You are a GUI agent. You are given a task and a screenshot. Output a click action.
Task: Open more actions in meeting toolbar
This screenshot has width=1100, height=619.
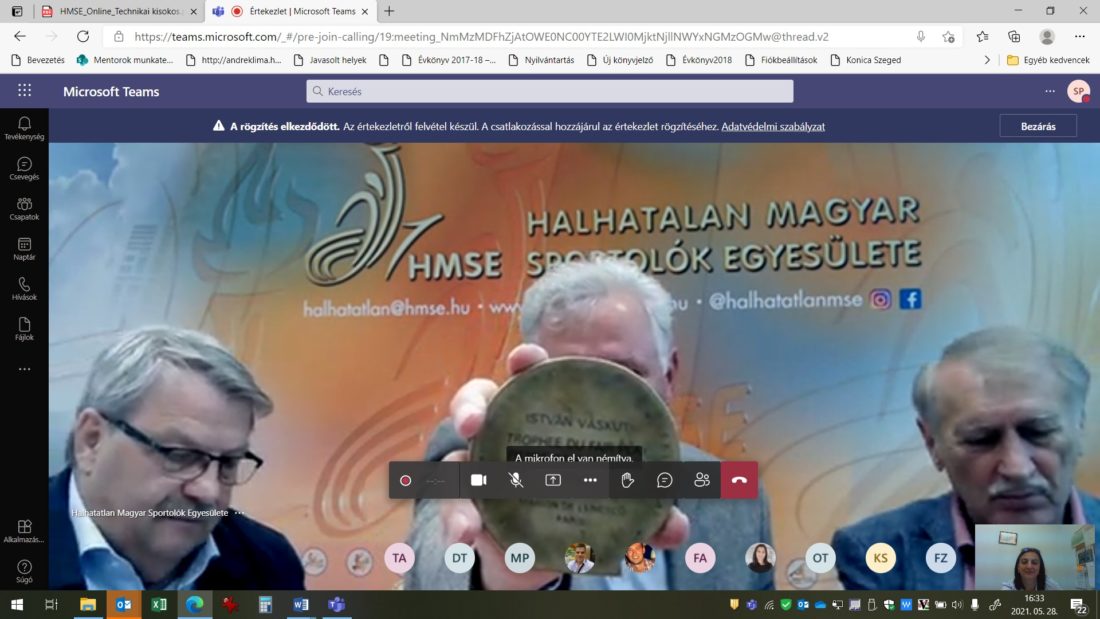(x=590, y=480)
